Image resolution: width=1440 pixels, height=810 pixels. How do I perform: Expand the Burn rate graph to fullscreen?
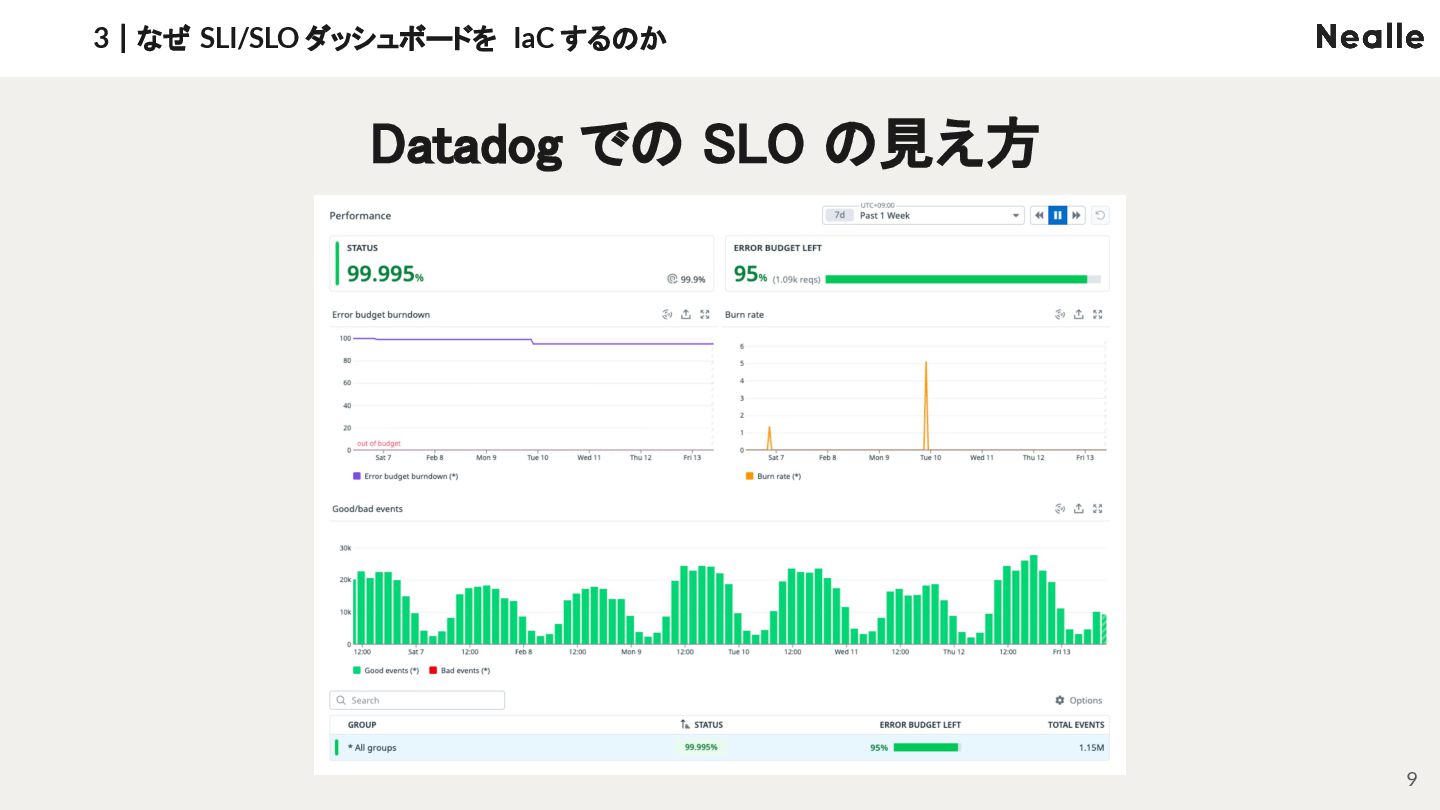[1098, 314]
